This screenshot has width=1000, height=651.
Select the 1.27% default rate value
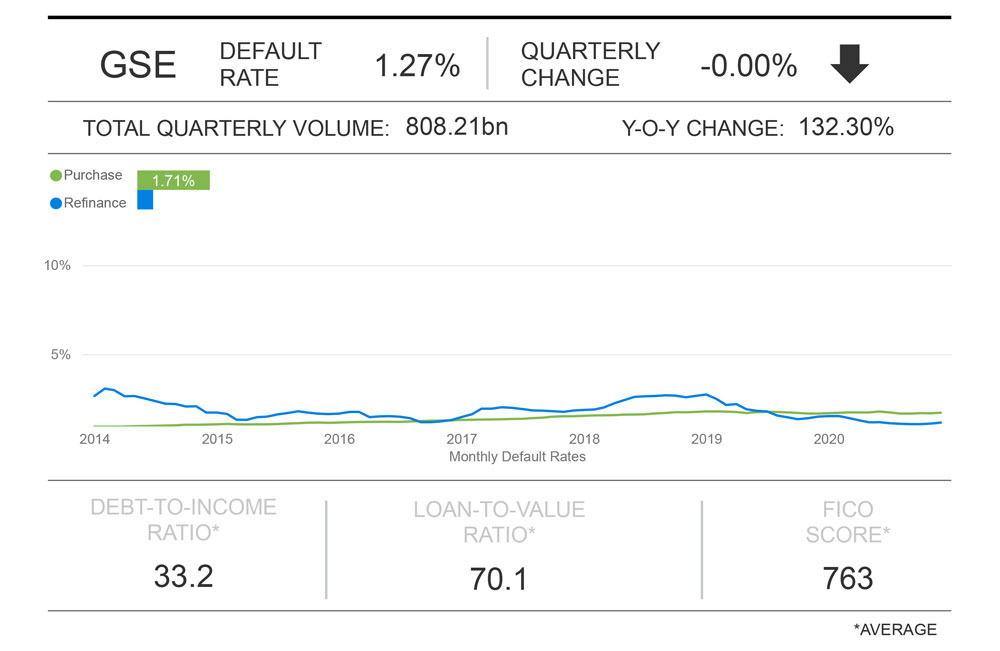[417, 66]
